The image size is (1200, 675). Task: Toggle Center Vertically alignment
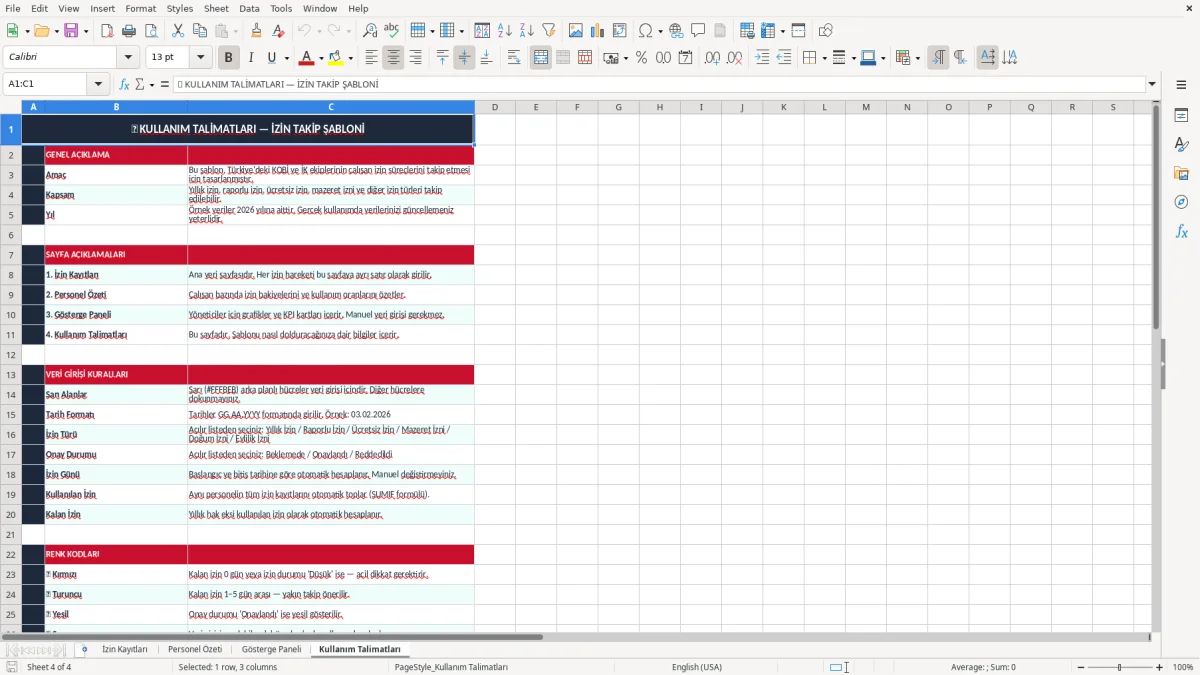[x=464, y=58]
